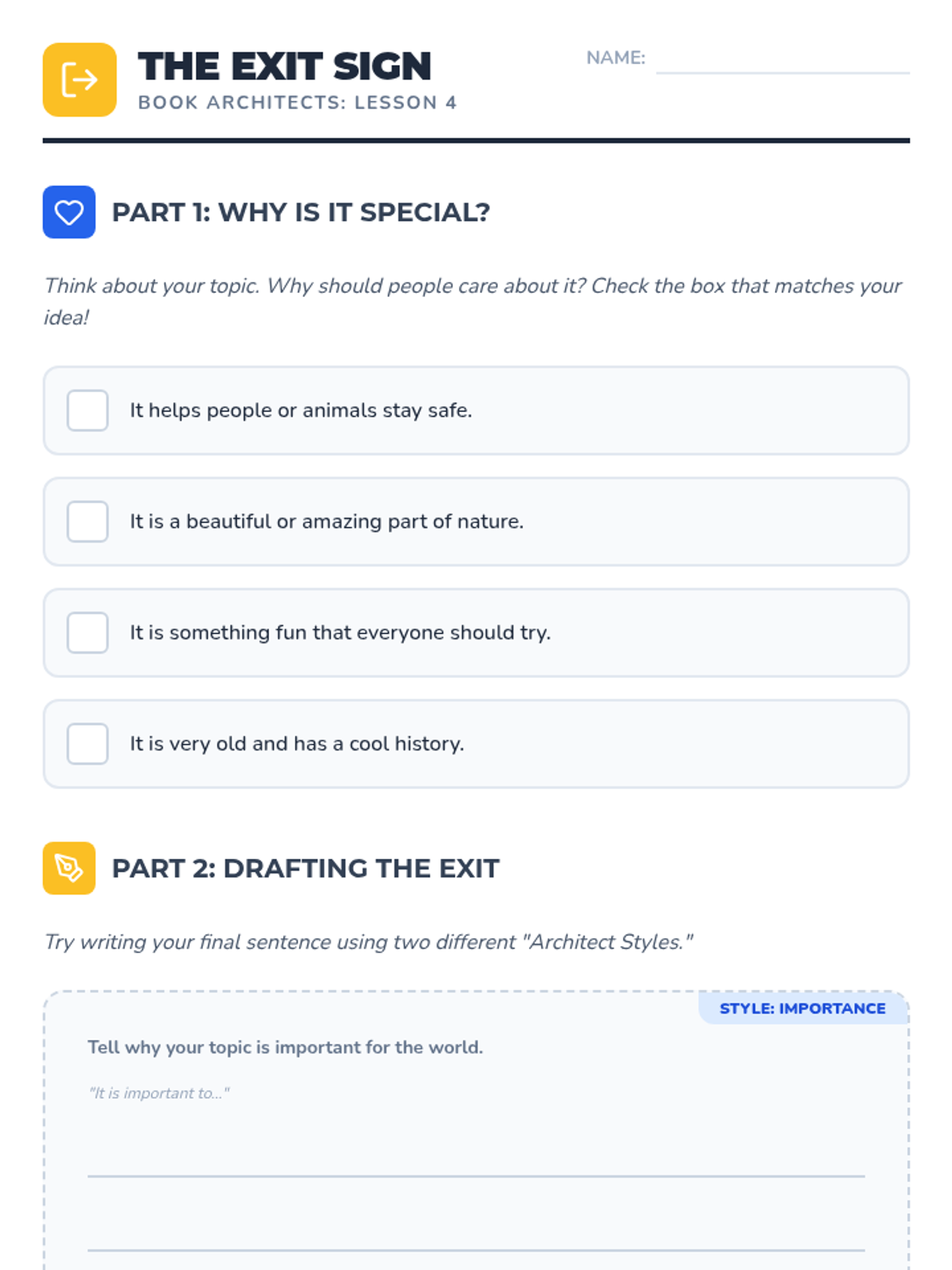Click the STYLE: IMPORTANCE tag
952x1270 pixels.
pyautogui.click(x=803, y=1008)
